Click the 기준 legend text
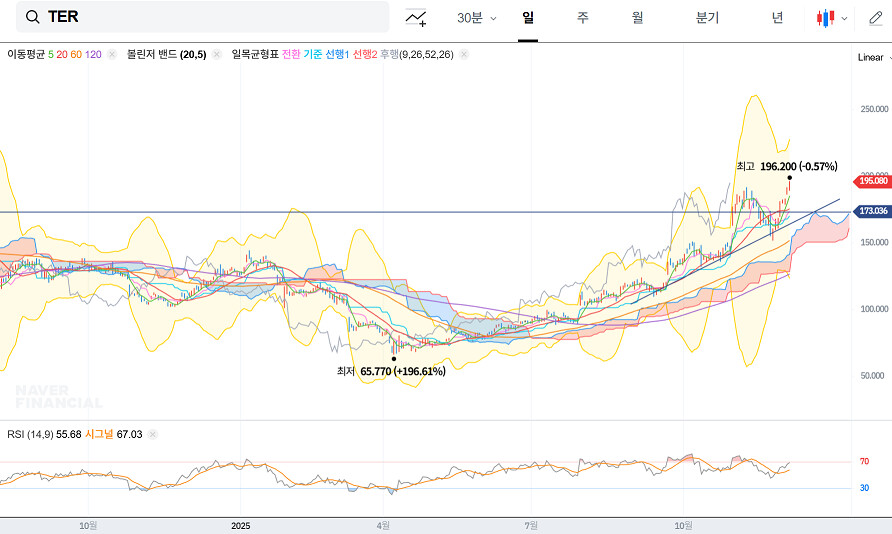892x534 pixels. [312, 55]
